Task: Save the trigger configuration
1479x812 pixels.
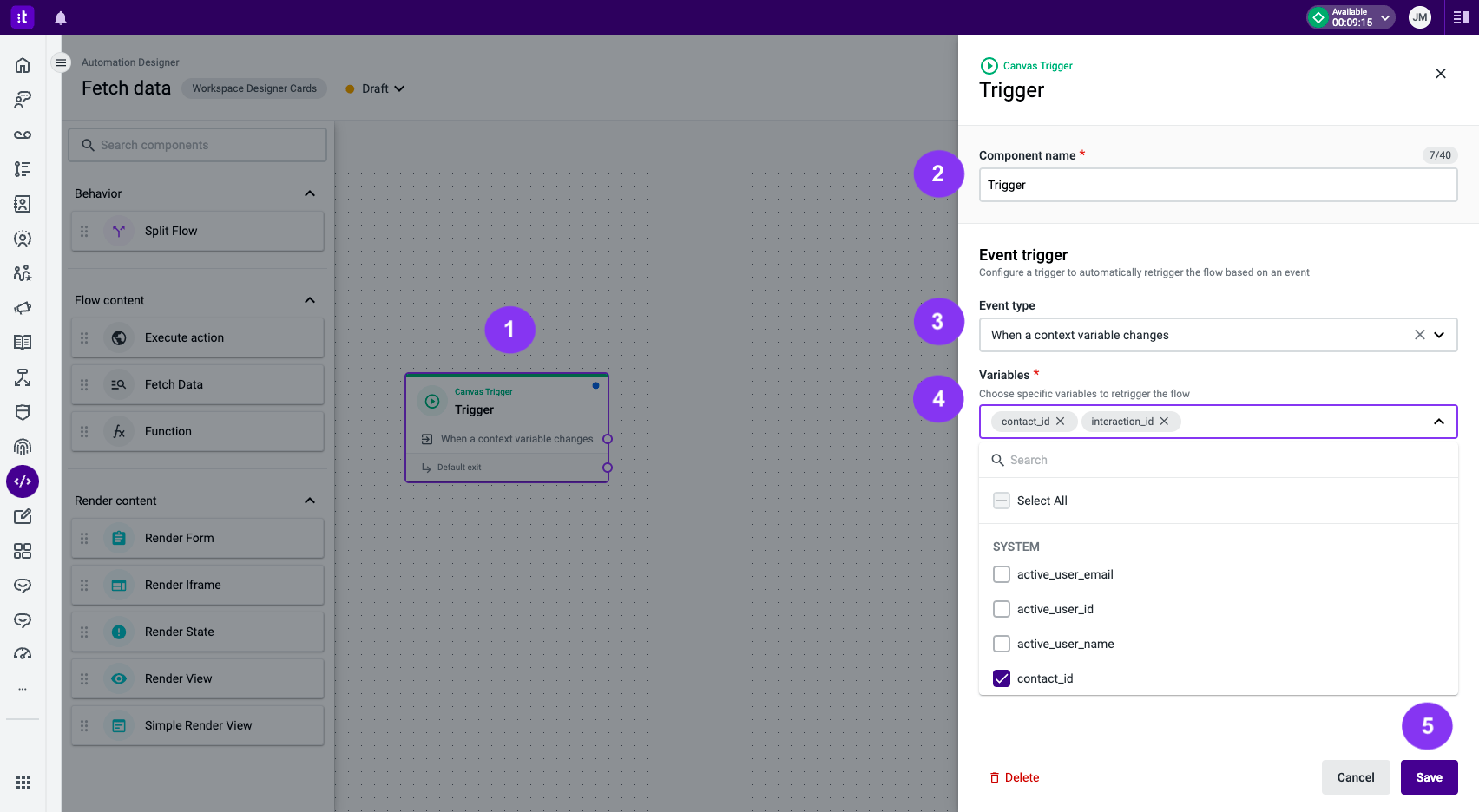Action: pos(1430,777)
